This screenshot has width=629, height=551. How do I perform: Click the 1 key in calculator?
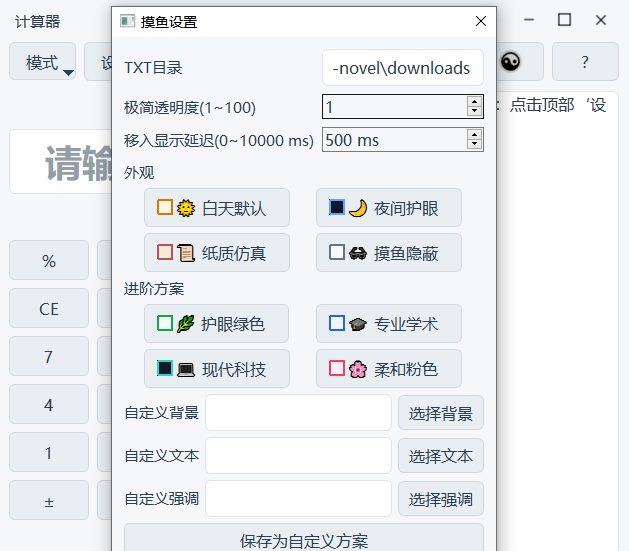49,452
